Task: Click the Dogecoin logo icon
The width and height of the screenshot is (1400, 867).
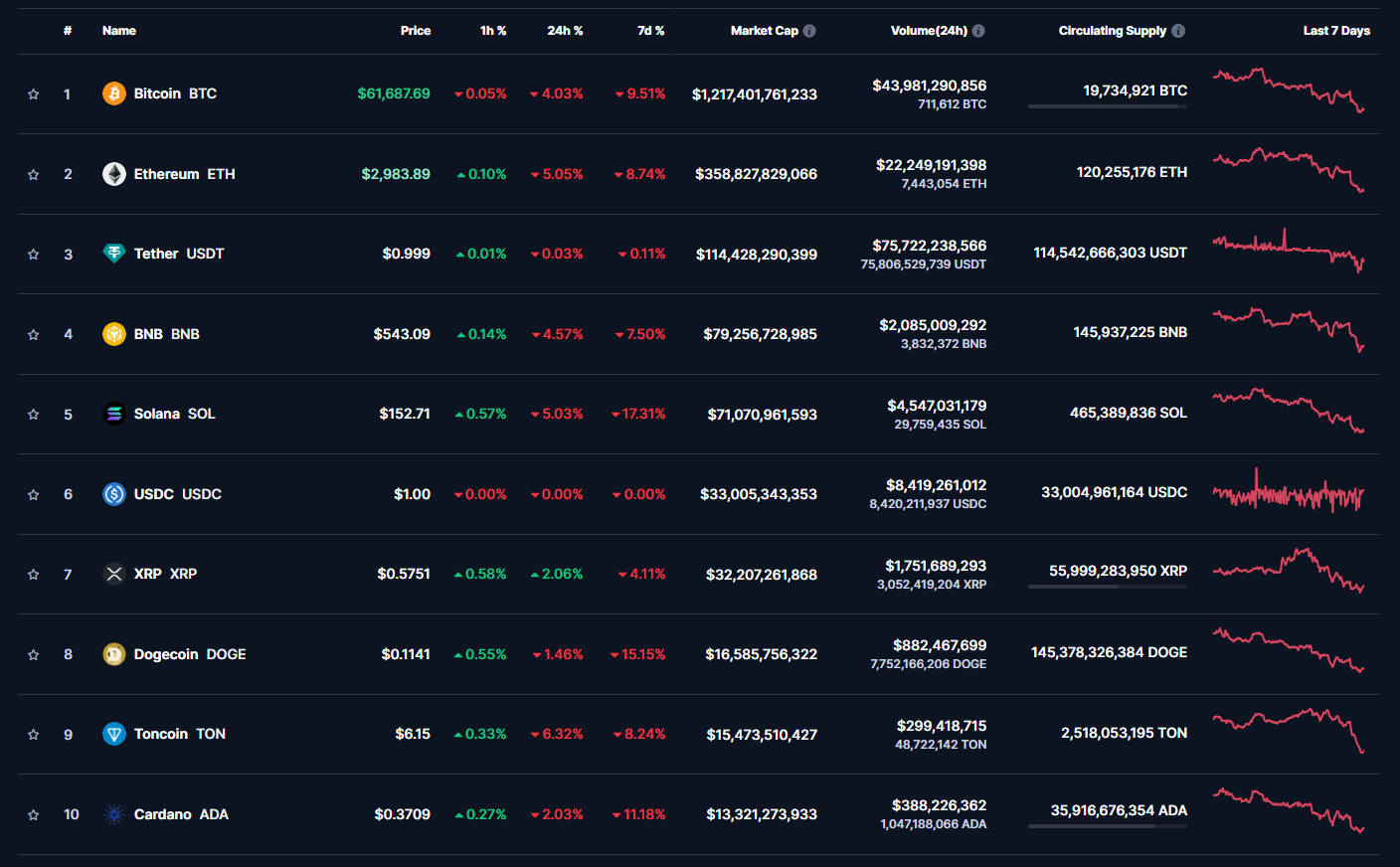Action: [114, 654]
